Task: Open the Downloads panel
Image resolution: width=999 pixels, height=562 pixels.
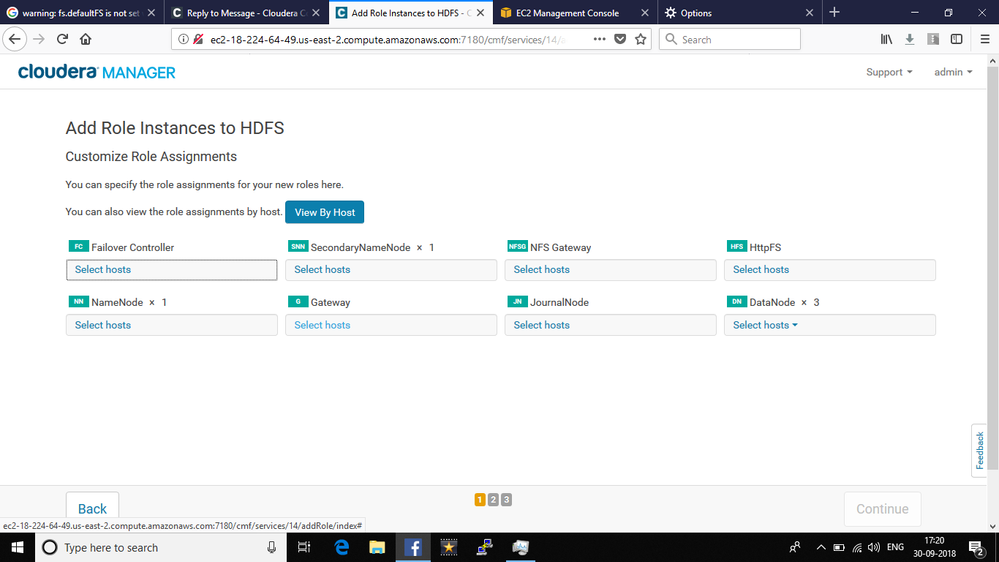Action: pos(910,40)
